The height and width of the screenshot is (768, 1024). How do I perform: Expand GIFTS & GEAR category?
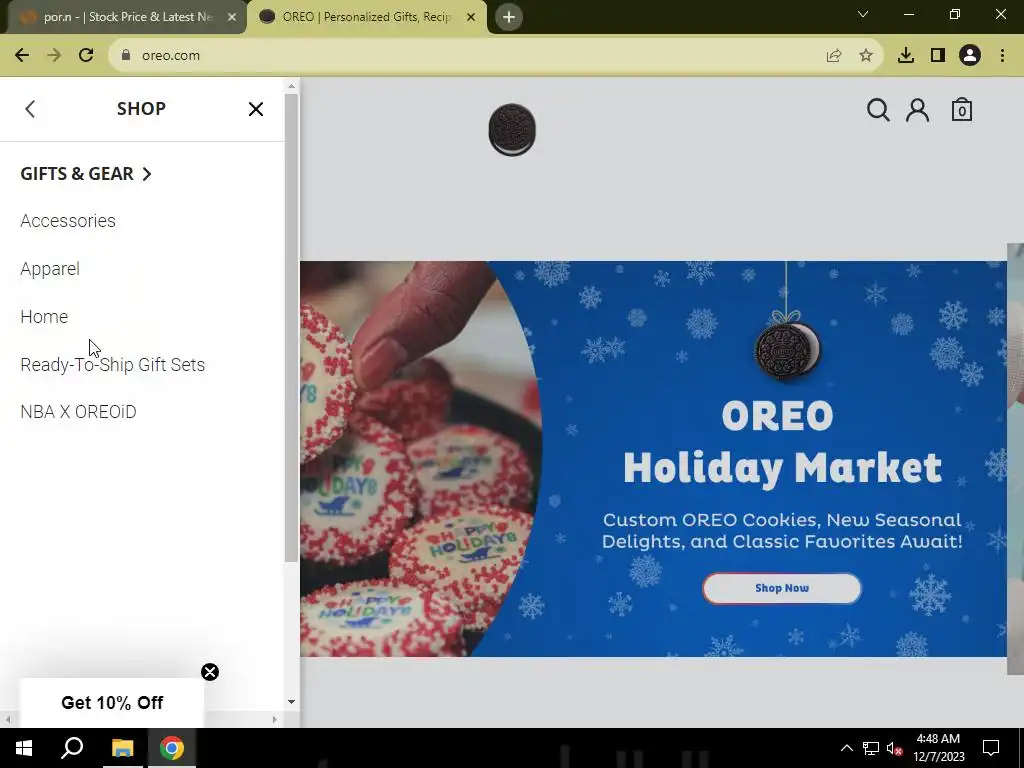pos(86,174)
